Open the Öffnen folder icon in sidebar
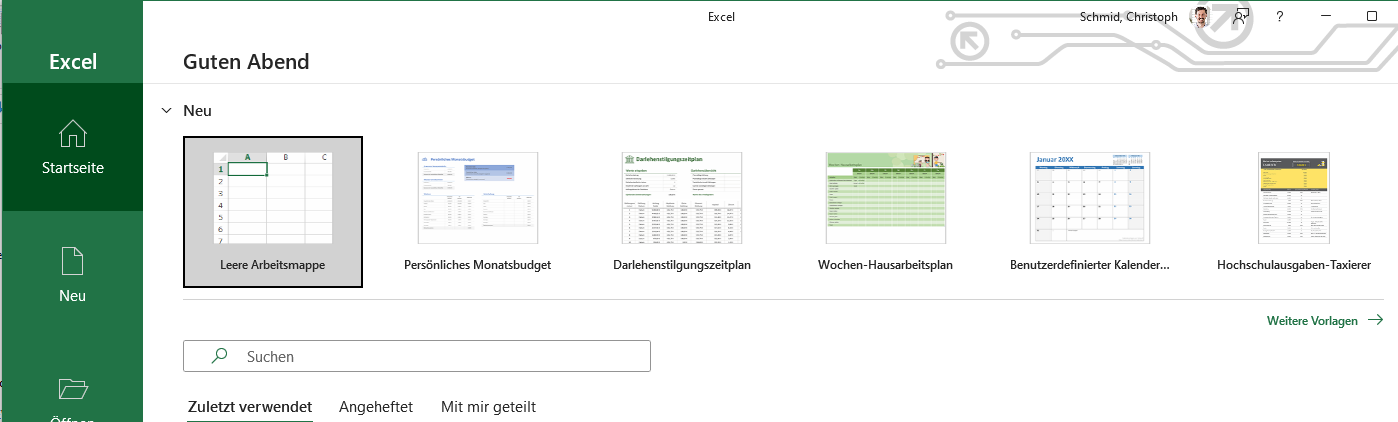This screenshot has height=422, width=1398. (73, 389)
